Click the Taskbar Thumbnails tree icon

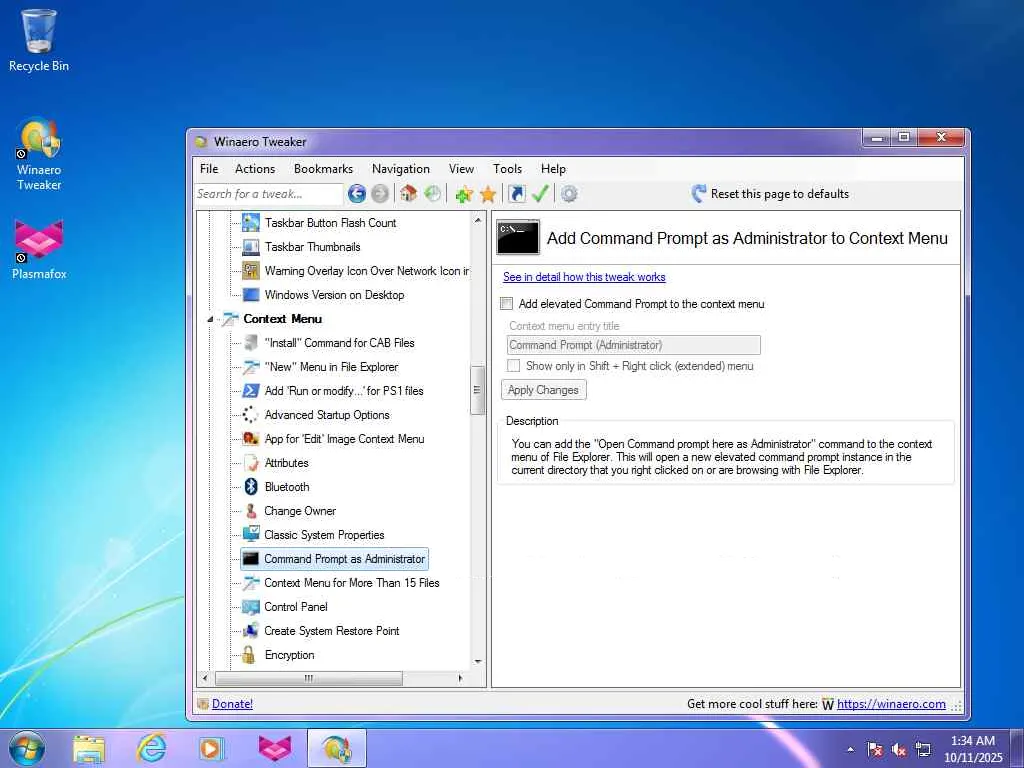pyautogui.click(x=251, y=247)
